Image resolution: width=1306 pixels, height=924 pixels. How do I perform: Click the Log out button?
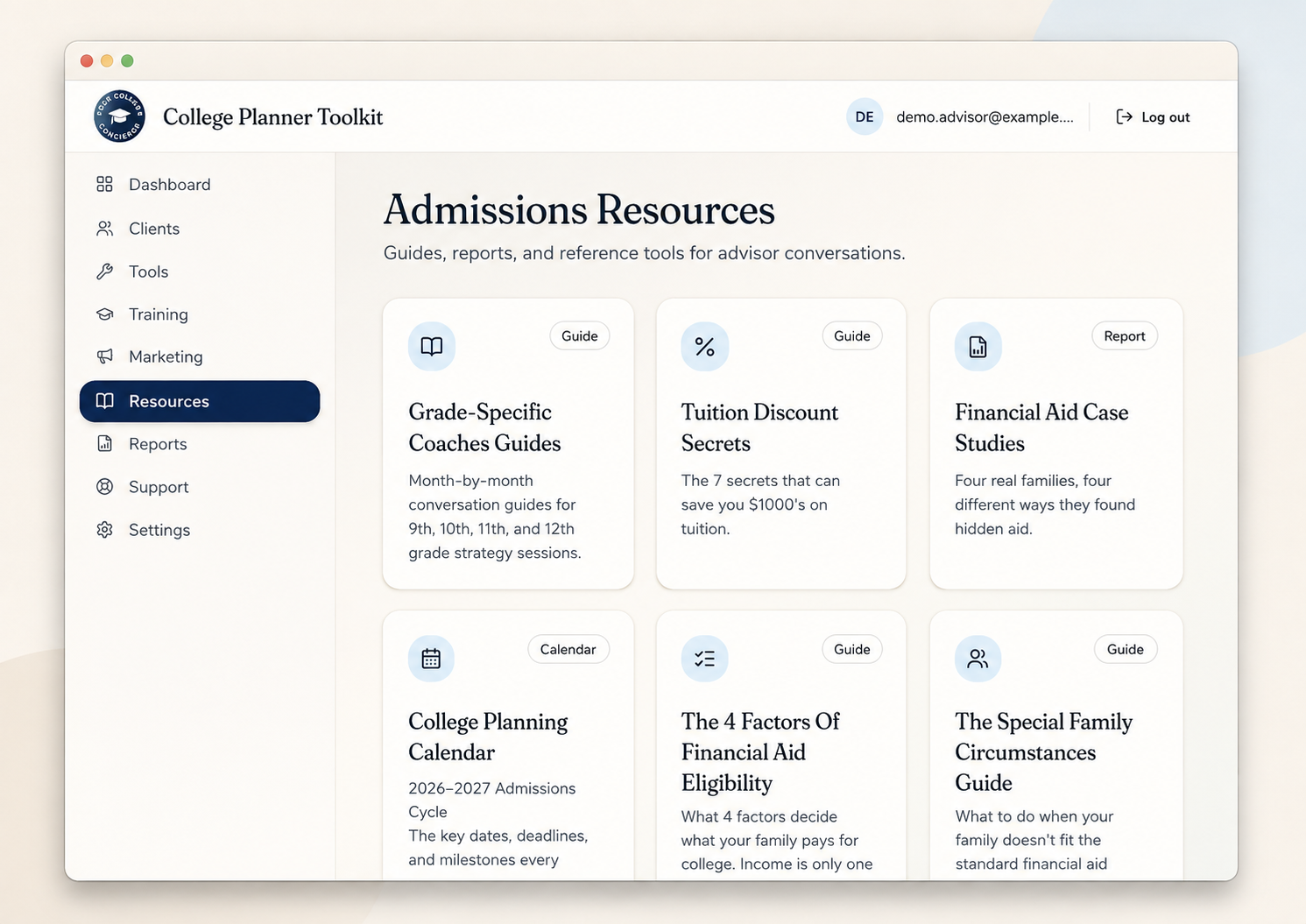[1153, 116]
